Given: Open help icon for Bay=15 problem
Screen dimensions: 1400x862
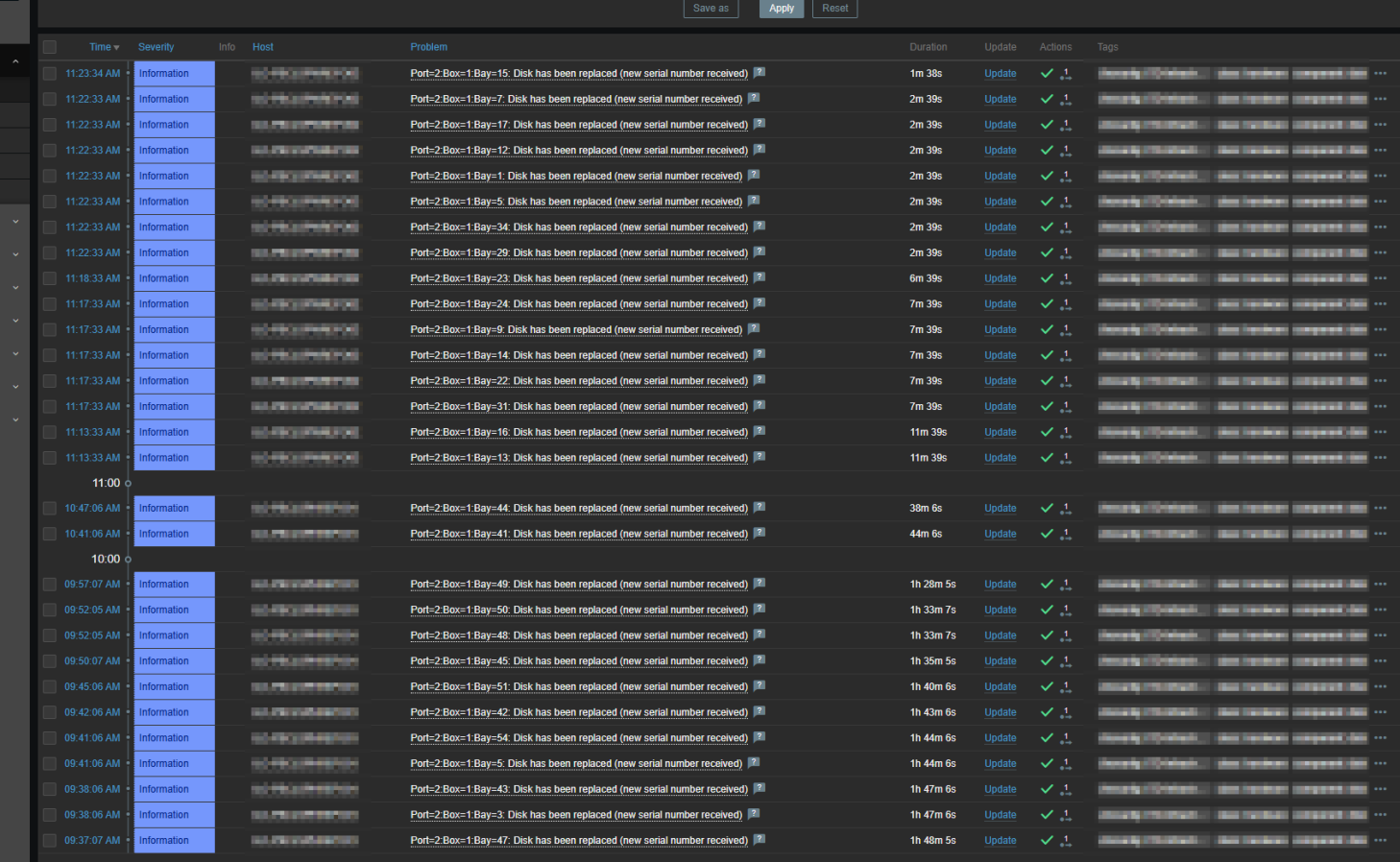Looking at the screenshot, I should pyautogui.click(x=760, y=72).
